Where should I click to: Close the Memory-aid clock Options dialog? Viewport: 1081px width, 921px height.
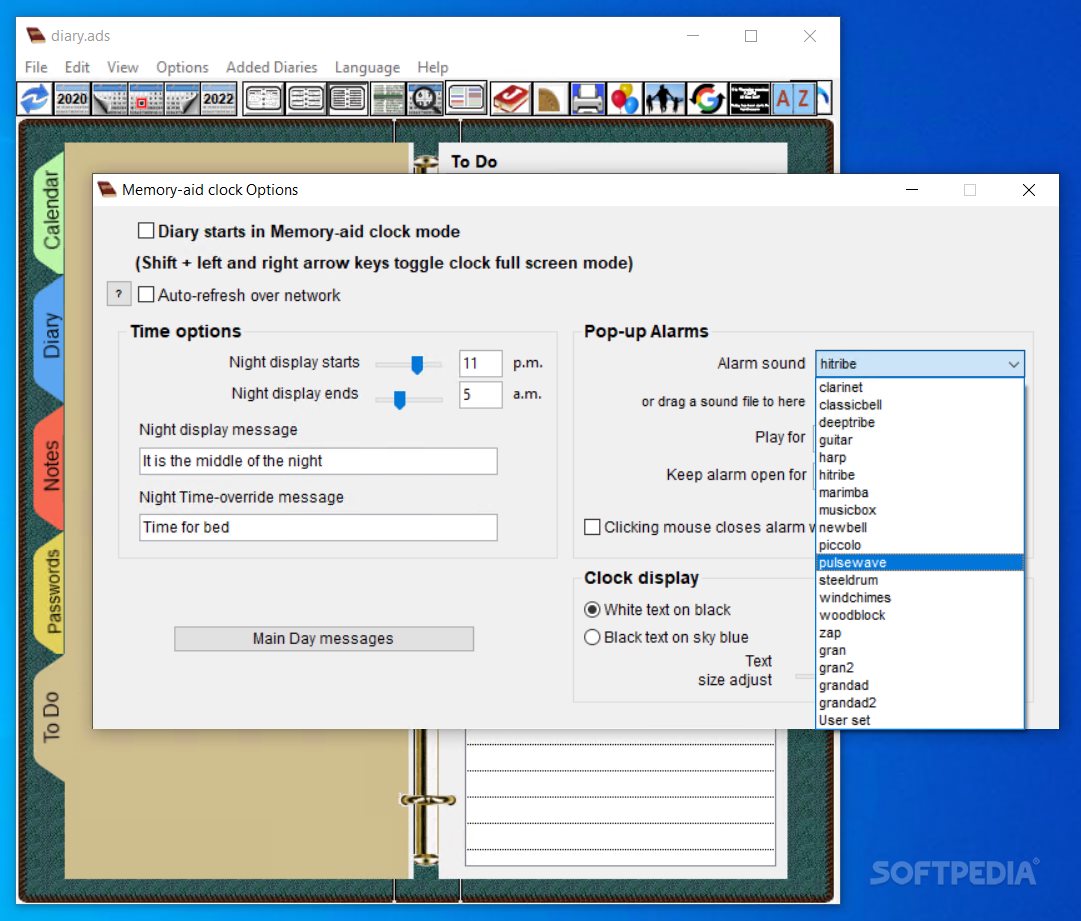(1028, 190)
